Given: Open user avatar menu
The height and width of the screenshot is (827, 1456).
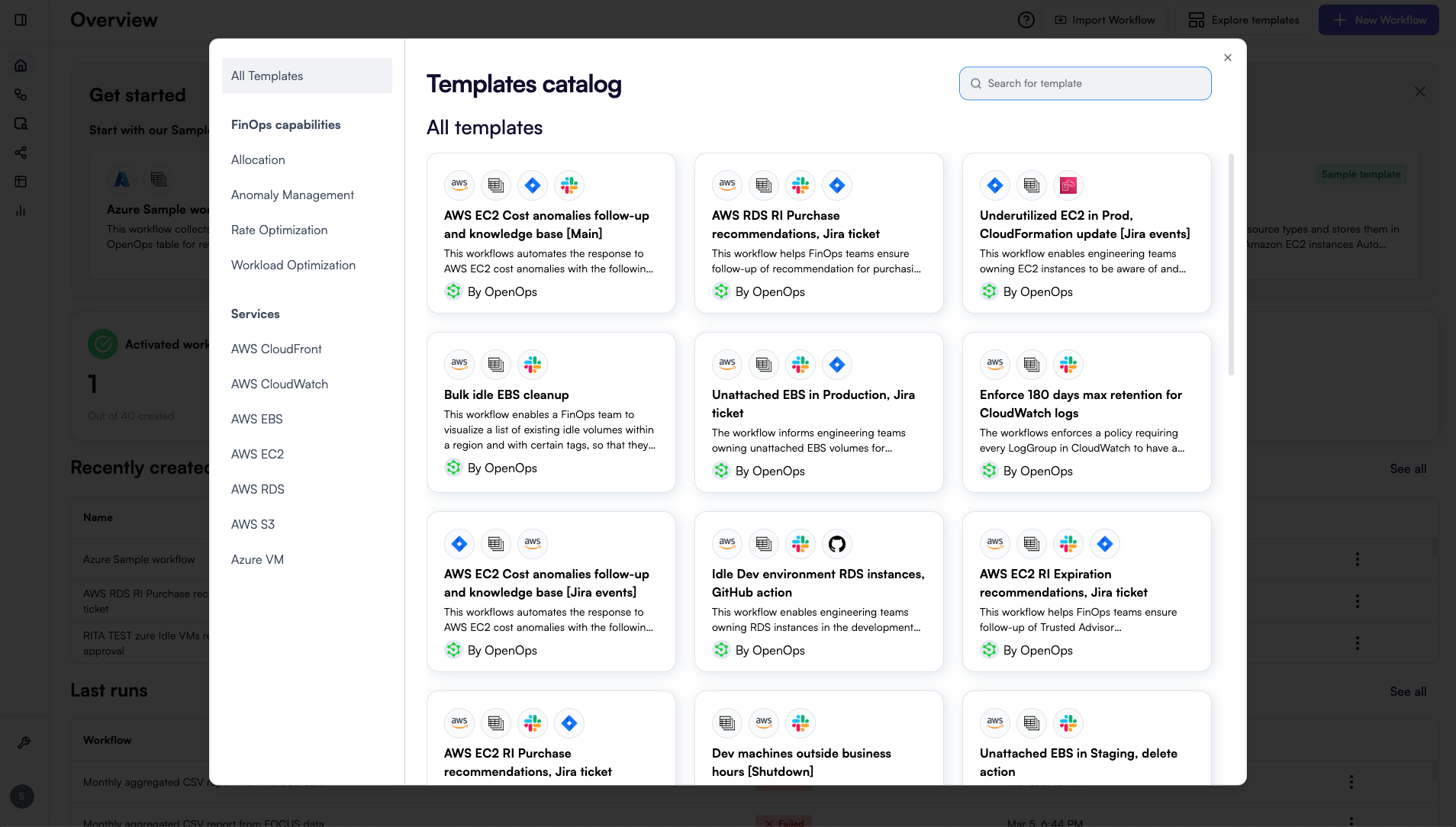Looking at the screenshot, I should (21, 796).
